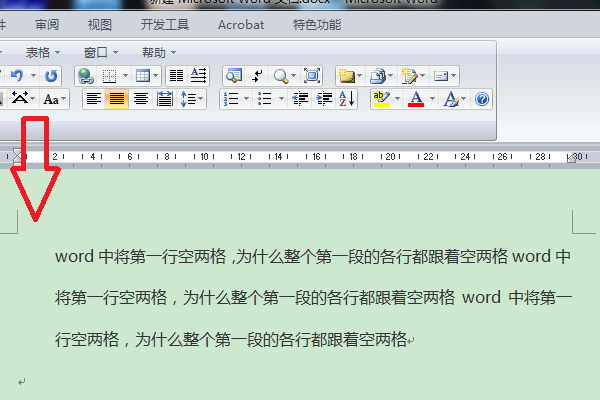Screen dimensions: 600x400
Task: Click the two-column layout icon
Action: [176, 76]
